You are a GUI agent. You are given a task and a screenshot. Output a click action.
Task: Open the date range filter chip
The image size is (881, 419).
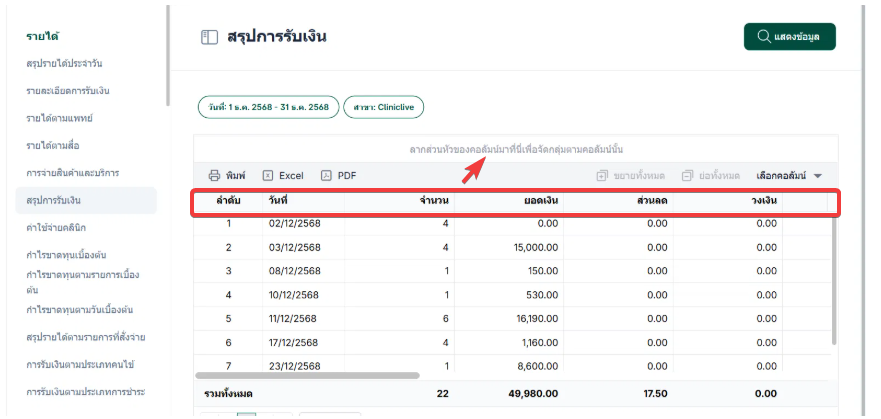pyautogui.click(x=267, y=107)
